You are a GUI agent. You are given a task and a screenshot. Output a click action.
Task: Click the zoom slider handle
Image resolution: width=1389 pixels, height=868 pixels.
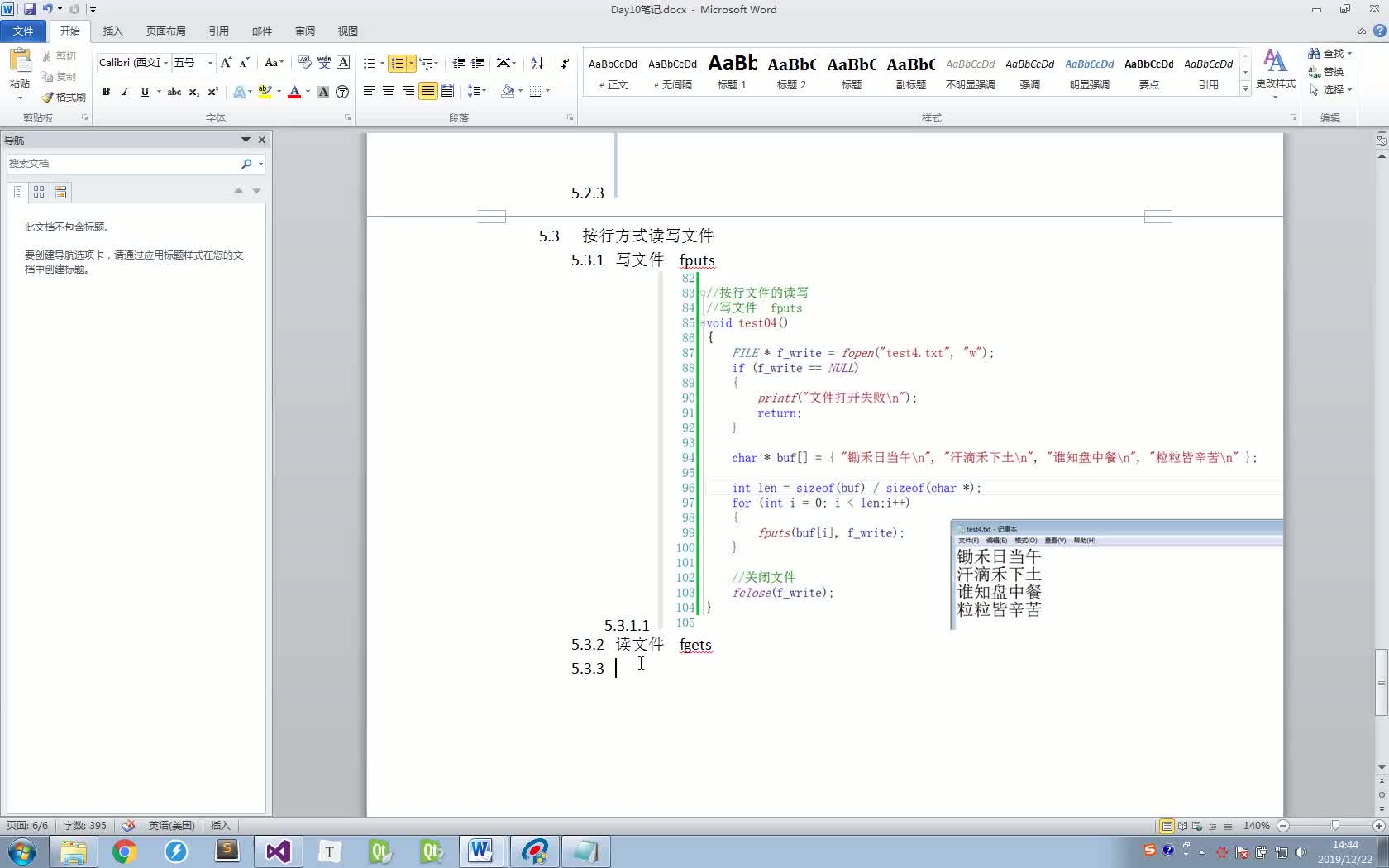tap(1335, 825)
